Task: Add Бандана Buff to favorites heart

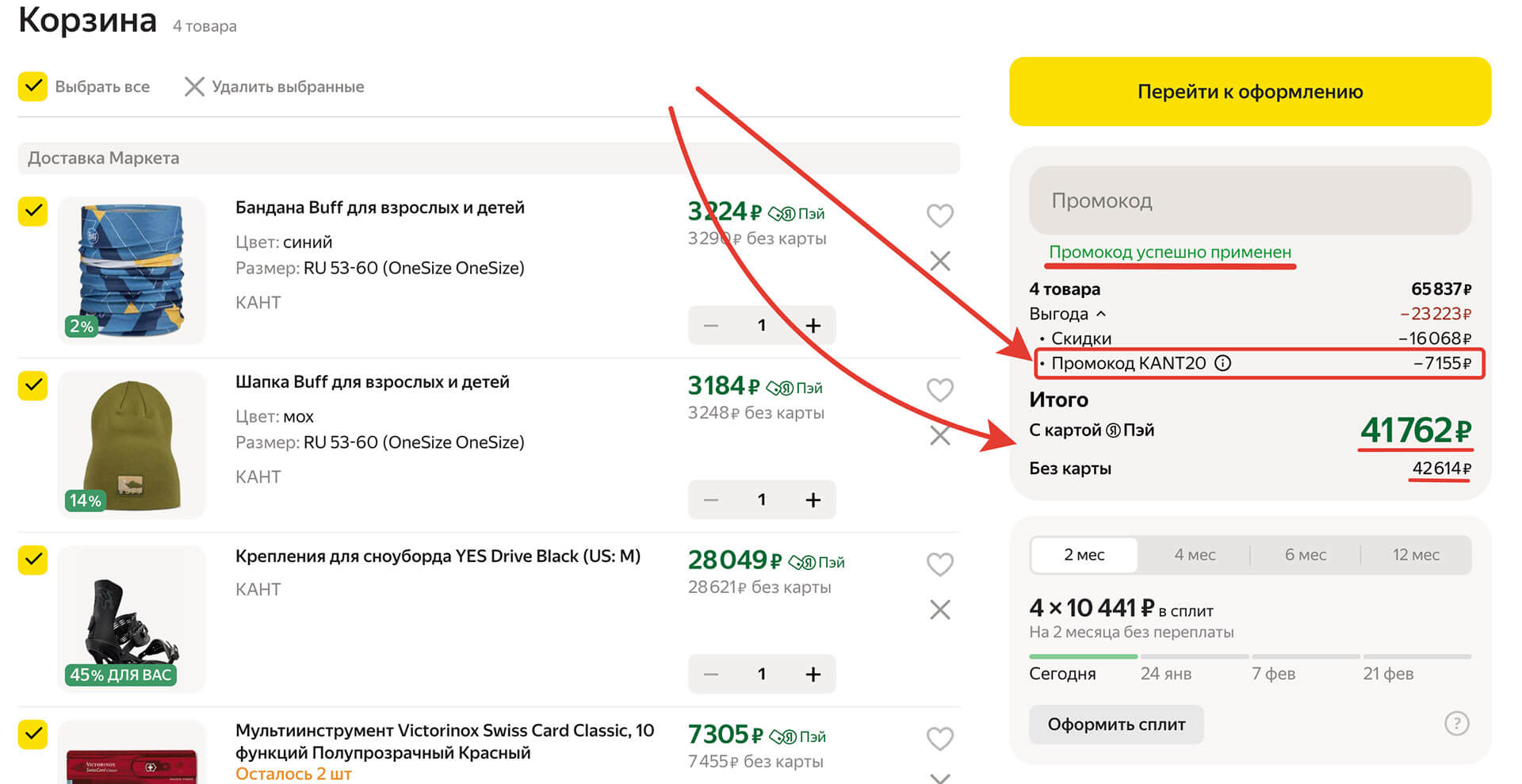Action: (939, 215)
